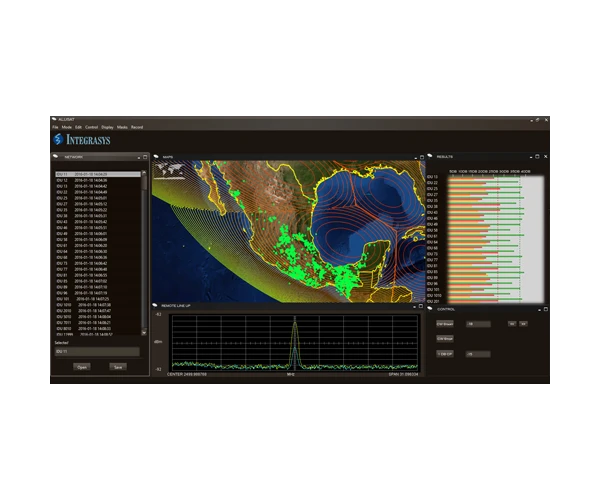Click the IDU 61 label in Results chart
Image resolution: width=600 pixels, height=500 pixels.
pos(432,236)
